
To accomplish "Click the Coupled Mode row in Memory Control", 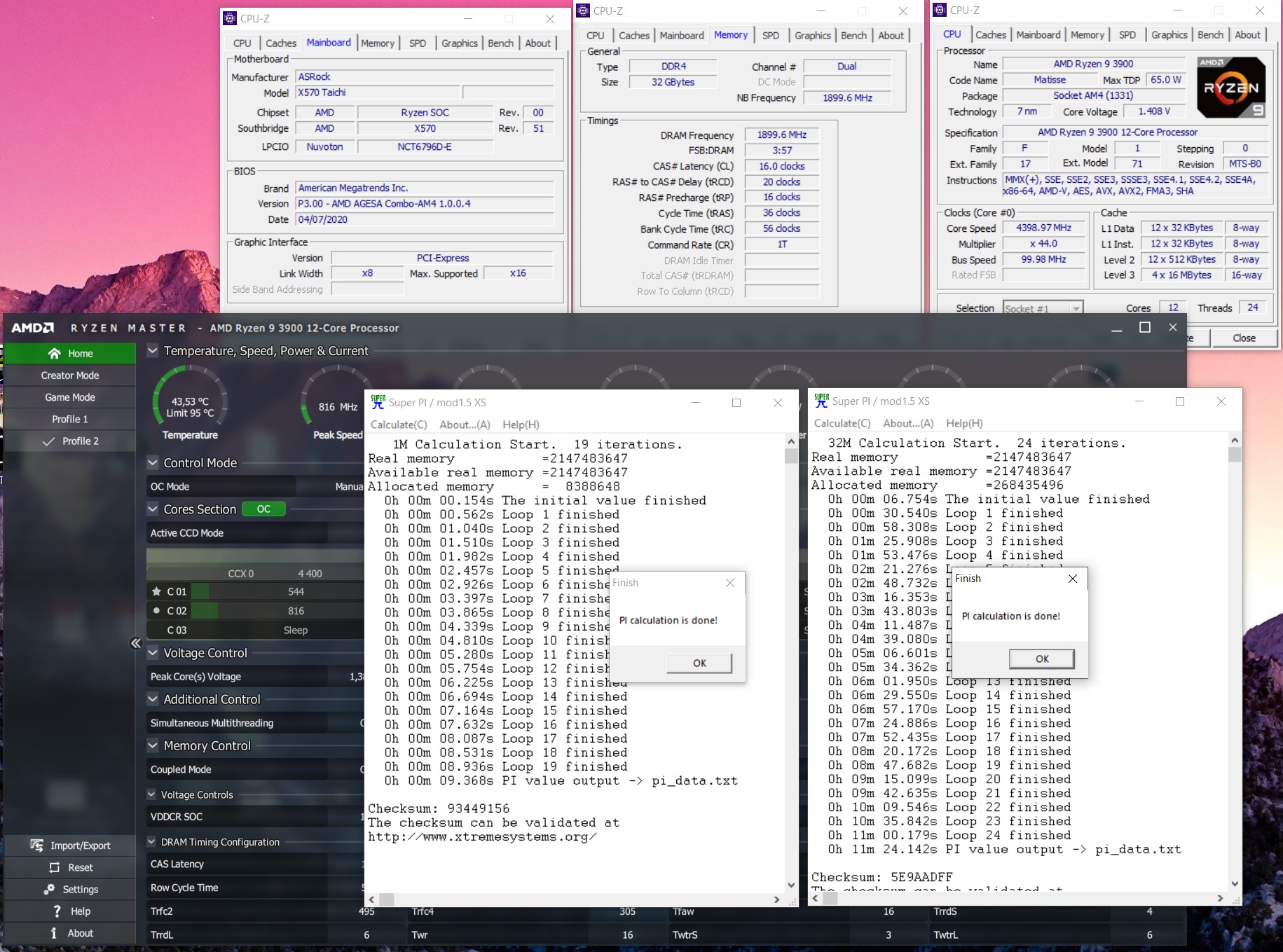I will click(x=256, y=769).
